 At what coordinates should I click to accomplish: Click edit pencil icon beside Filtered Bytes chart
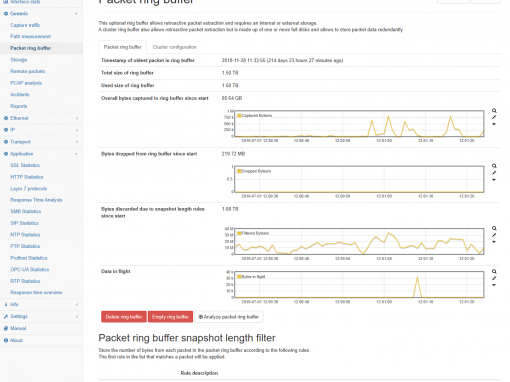point(494,235)
